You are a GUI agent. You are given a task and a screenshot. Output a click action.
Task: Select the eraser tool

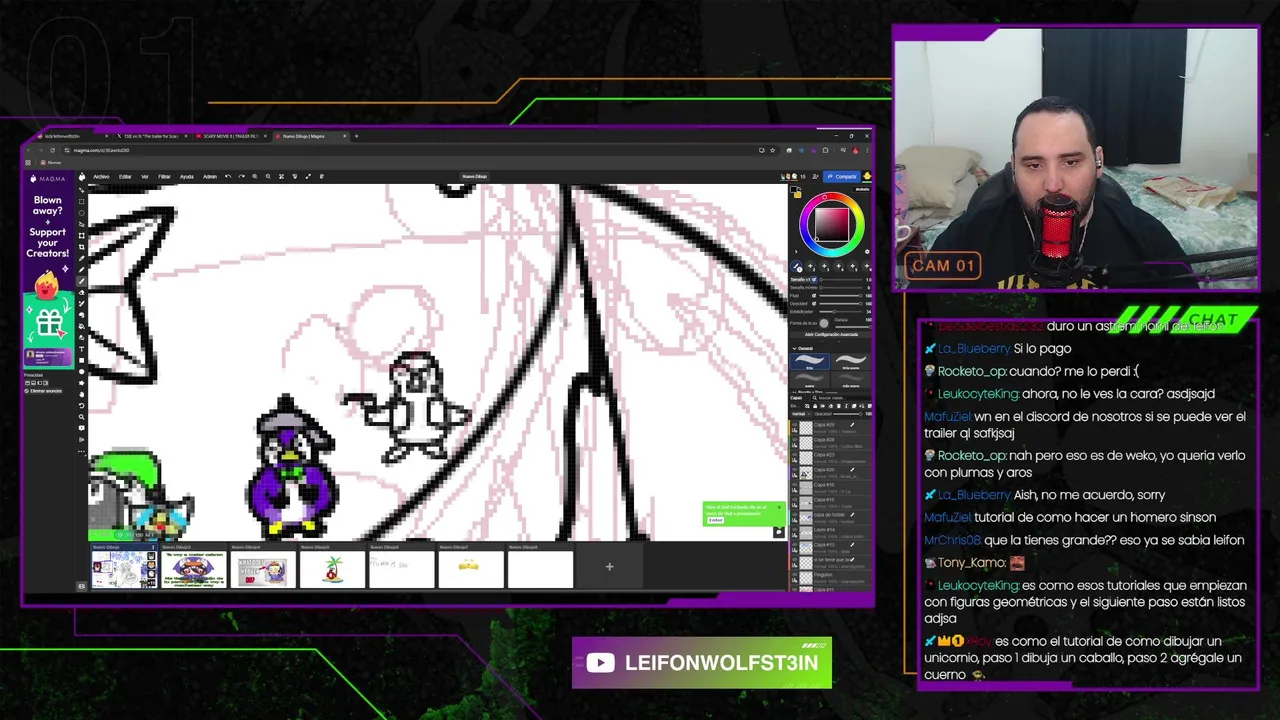pyautogui.click(x=81, y=292)
